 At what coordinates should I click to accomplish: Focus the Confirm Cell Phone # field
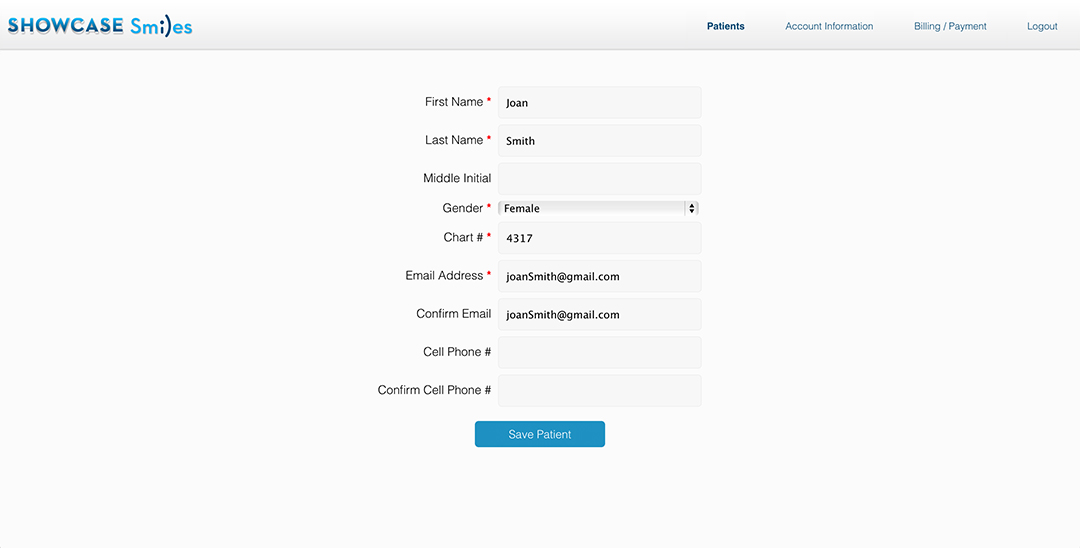click(x=599, y=391)
